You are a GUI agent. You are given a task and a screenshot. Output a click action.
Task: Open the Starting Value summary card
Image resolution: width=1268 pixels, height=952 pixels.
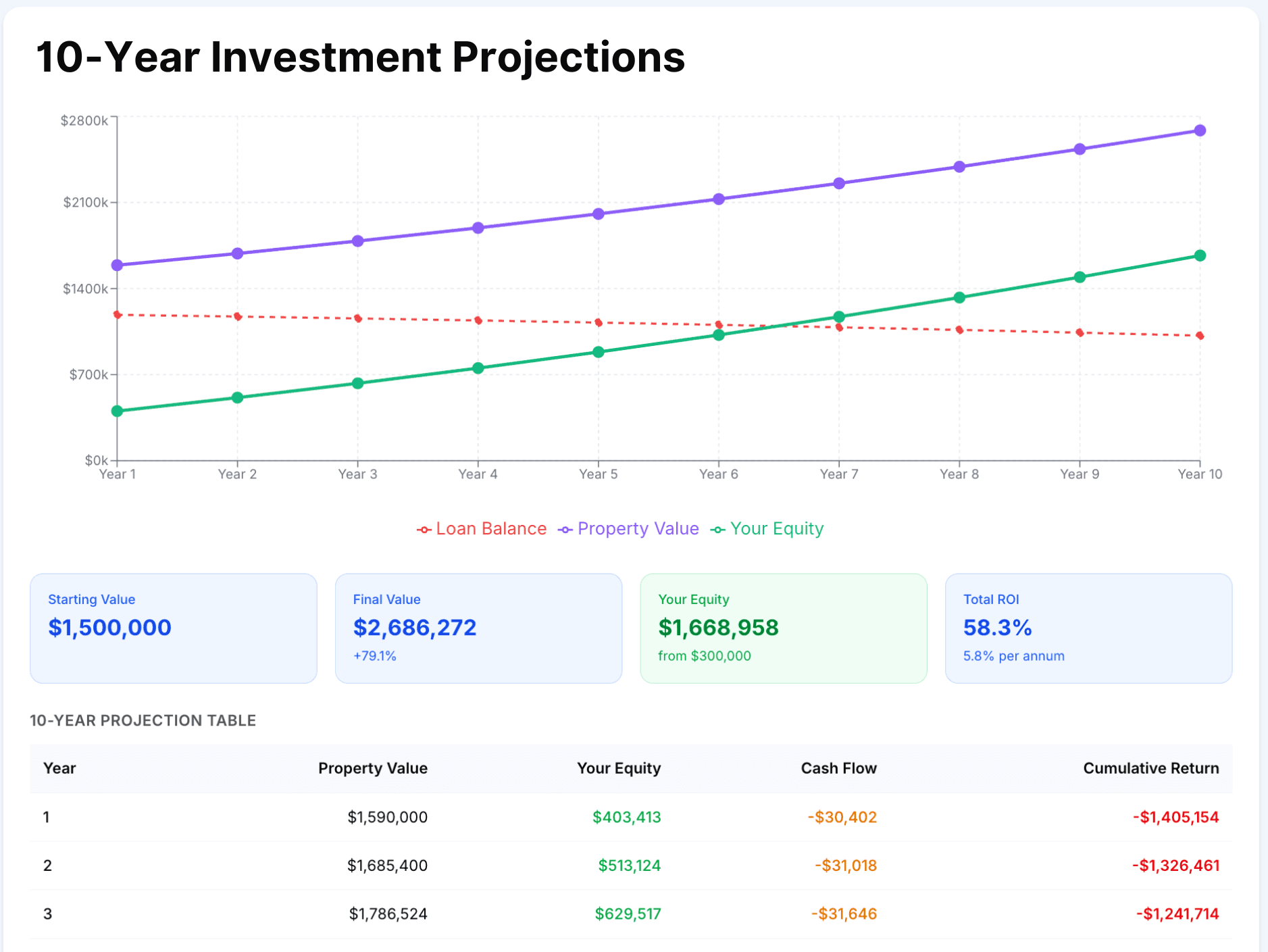pos(173,628)
